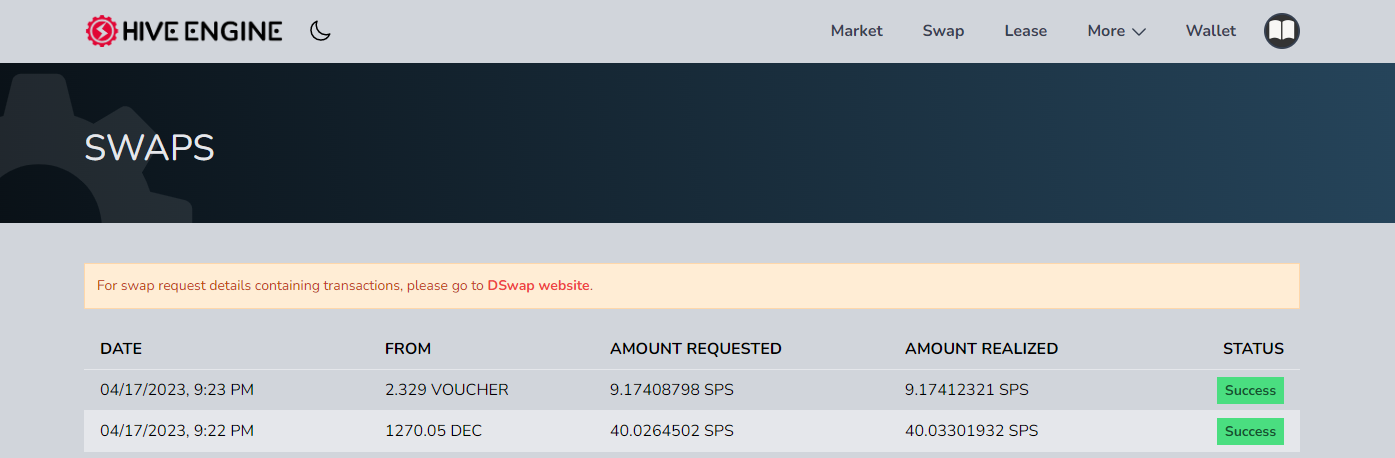Click Success badge in DEC row

[x=1250, y=431]
